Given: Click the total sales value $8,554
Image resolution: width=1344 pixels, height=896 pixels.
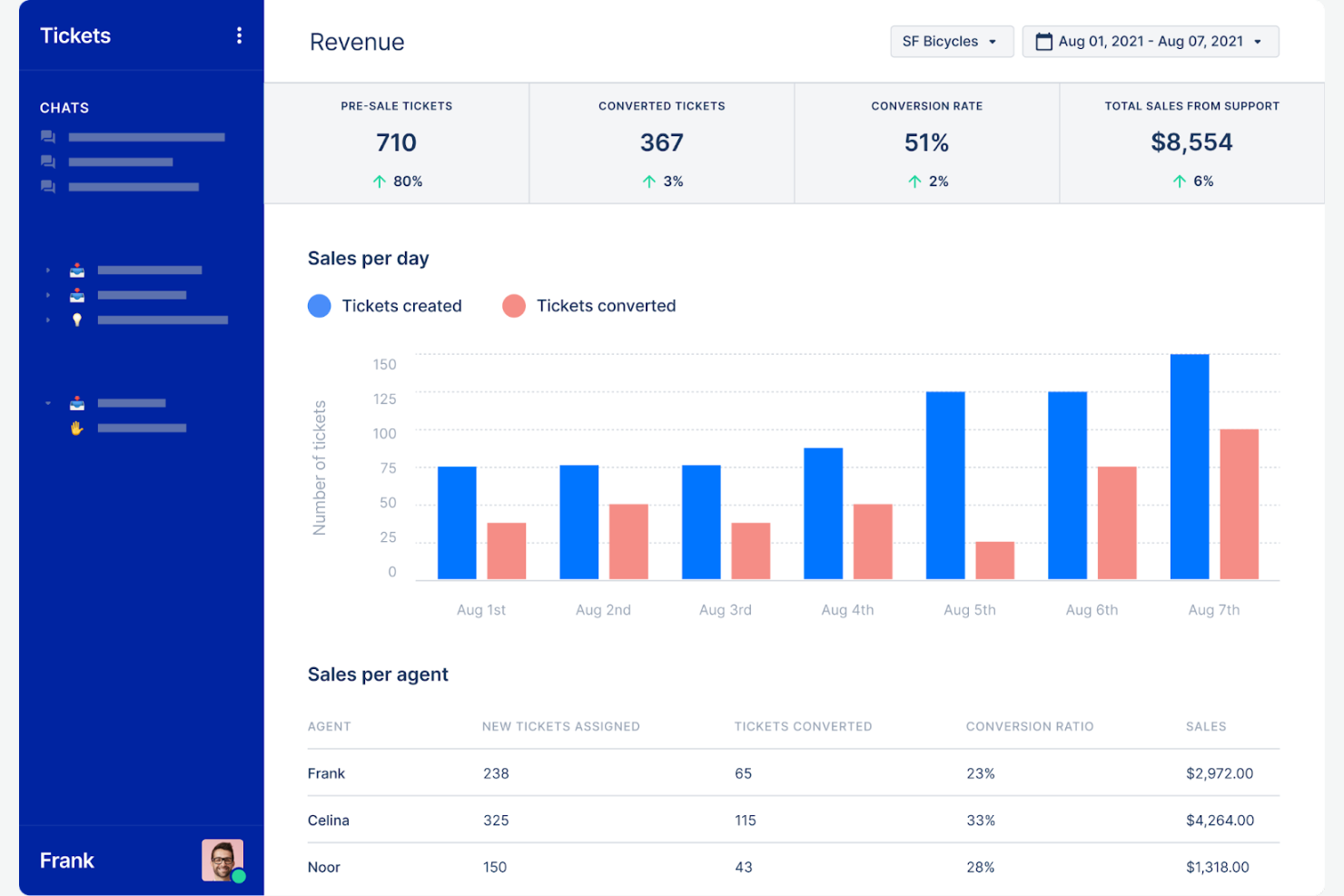Looking at the screenshot, I should [1191, 143].
